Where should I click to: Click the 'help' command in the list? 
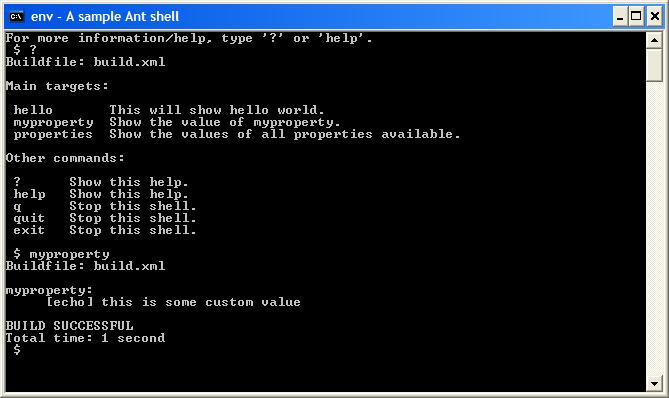point(29,195)
